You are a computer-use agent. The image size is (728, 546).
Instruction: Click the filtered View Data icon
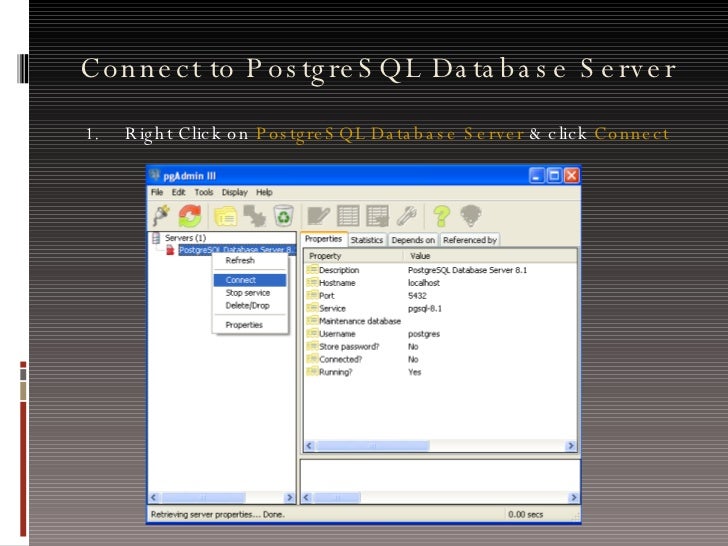(377, 216)
